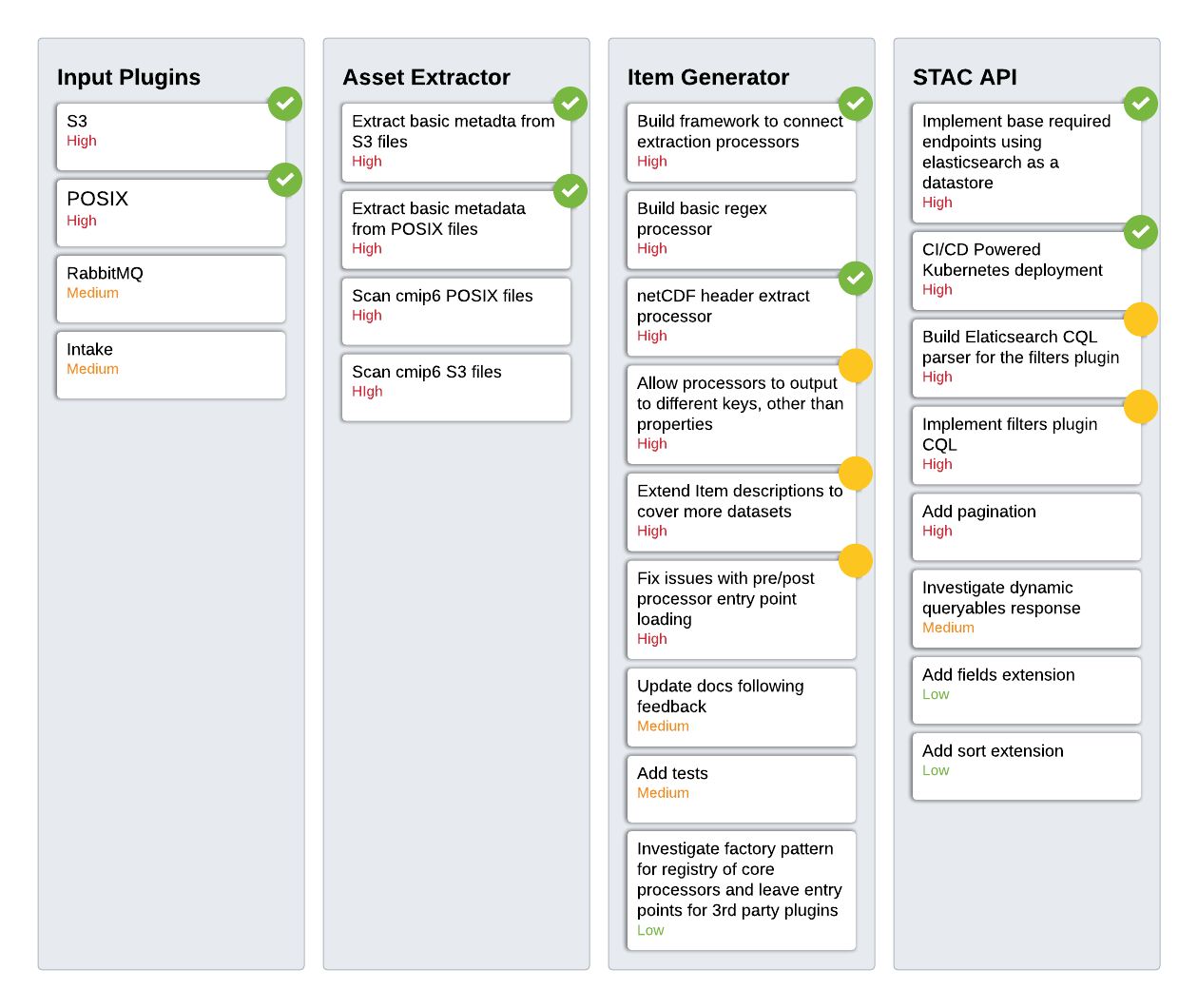Image resolution: width=1198 pixels, height=1008 pixels.
Task: Click yellow dot on Extend Item descriptions card
Action: 856,474
